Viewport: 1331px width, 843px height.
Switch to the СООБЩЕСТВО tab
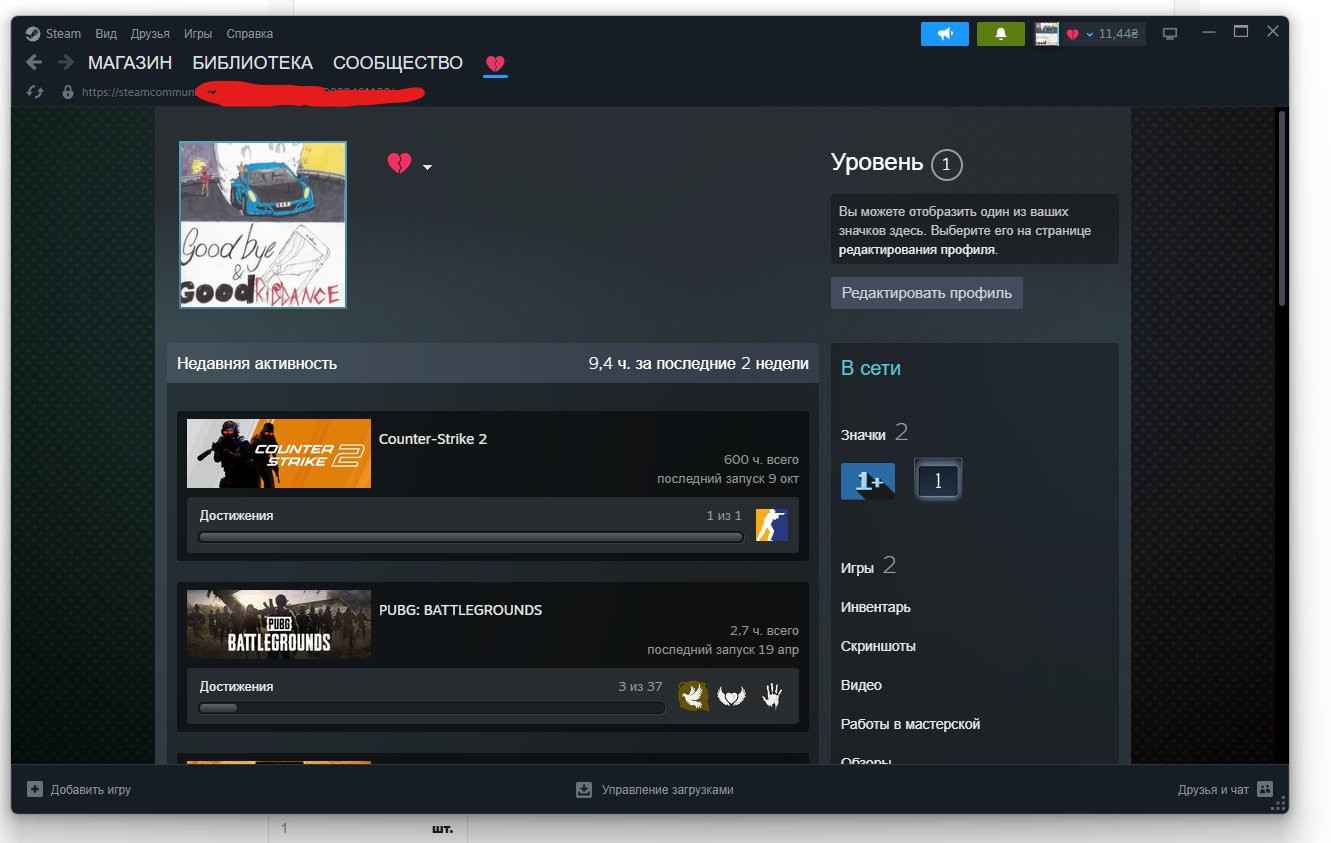tap(398, 63)
